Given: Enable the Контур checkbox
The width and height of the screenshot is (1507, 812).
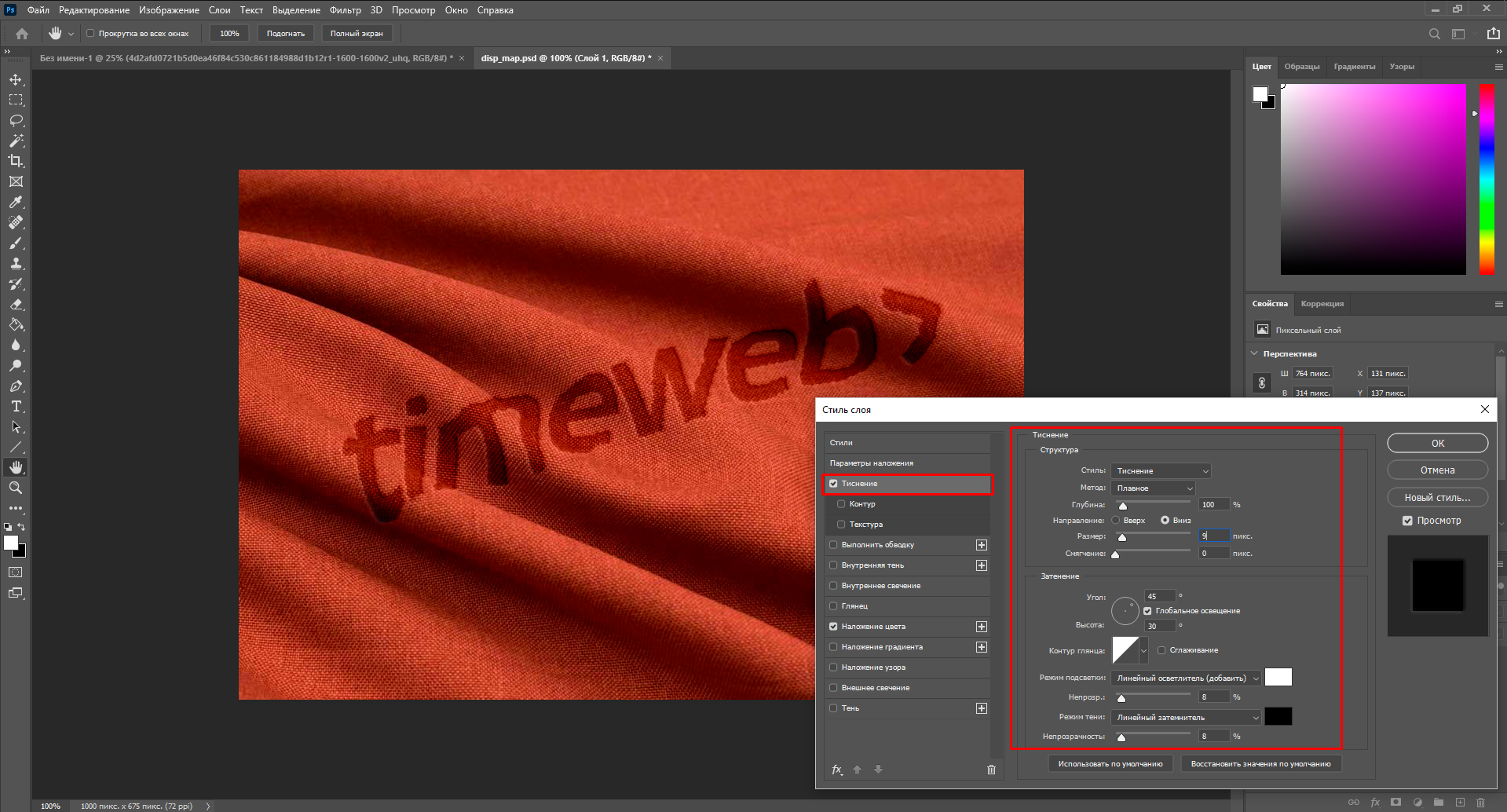Looking at the screenshot, I should tap(841, 504).
